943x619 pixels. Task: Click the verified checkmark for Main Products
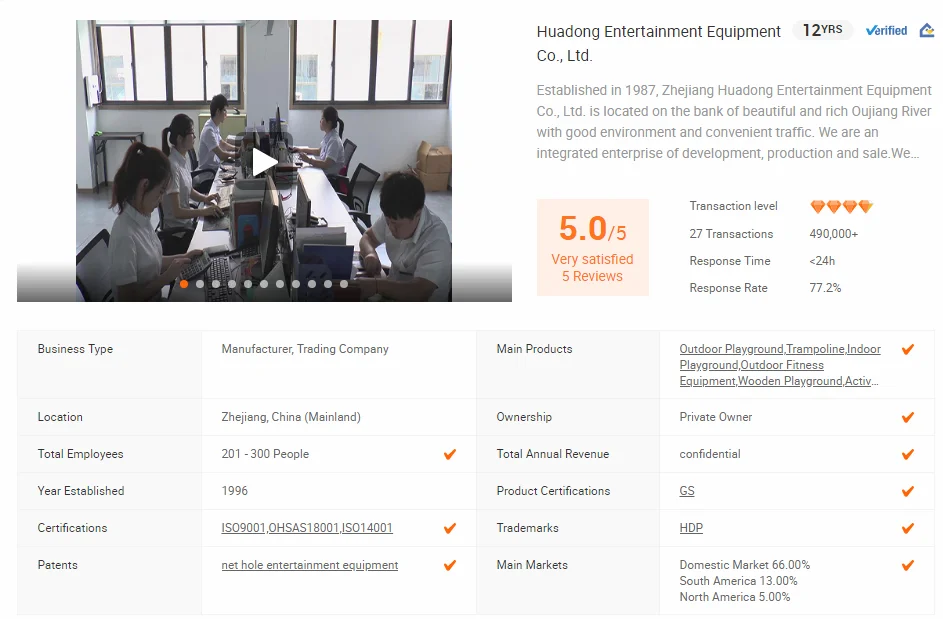click(x=908, y=349)
